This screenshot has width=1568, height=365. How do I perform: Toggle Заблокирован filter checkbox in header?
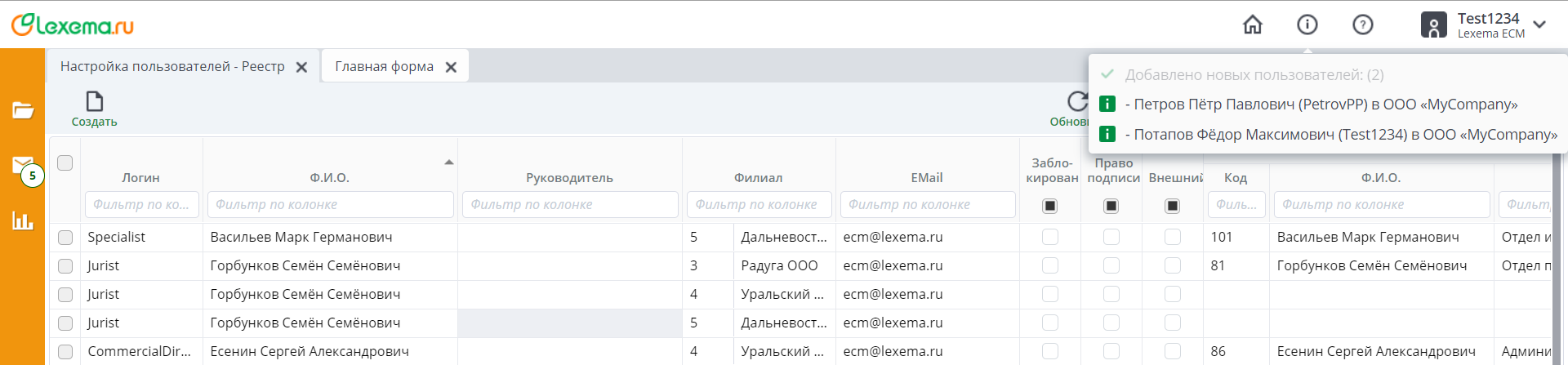(1050, 206)
